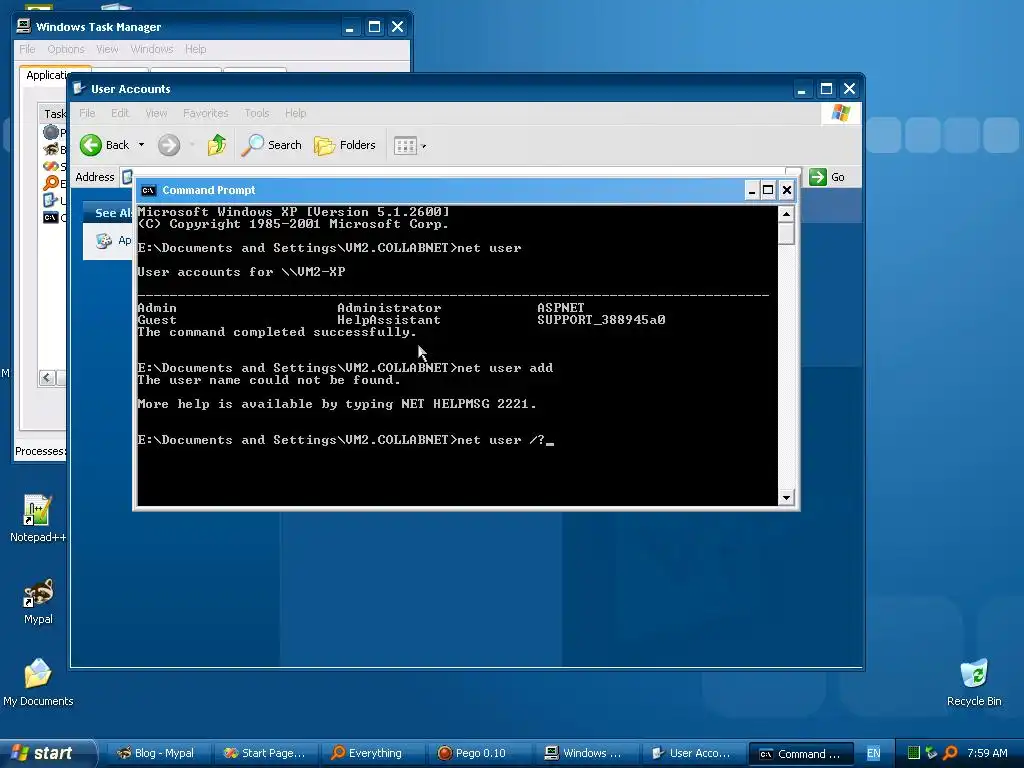
Task: Select Applications tab in Task Manager
Action: point(46,75)
